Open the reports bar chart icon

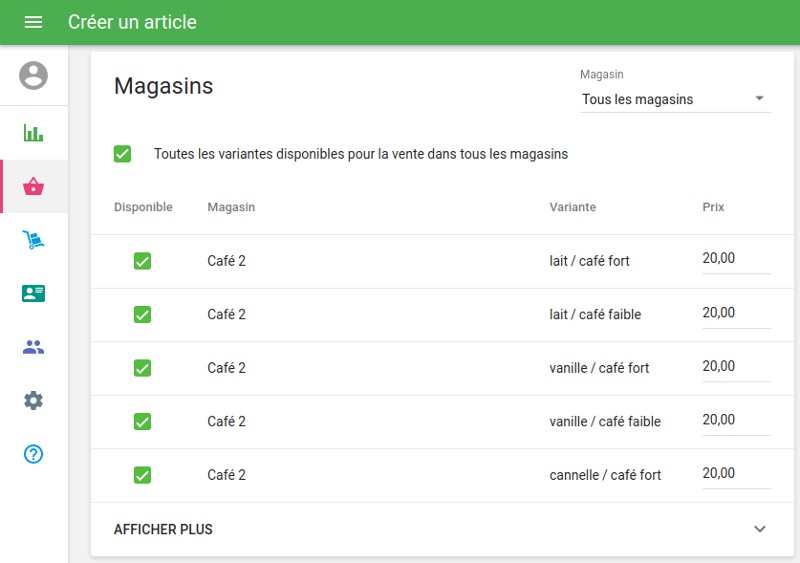pos(33,133)
